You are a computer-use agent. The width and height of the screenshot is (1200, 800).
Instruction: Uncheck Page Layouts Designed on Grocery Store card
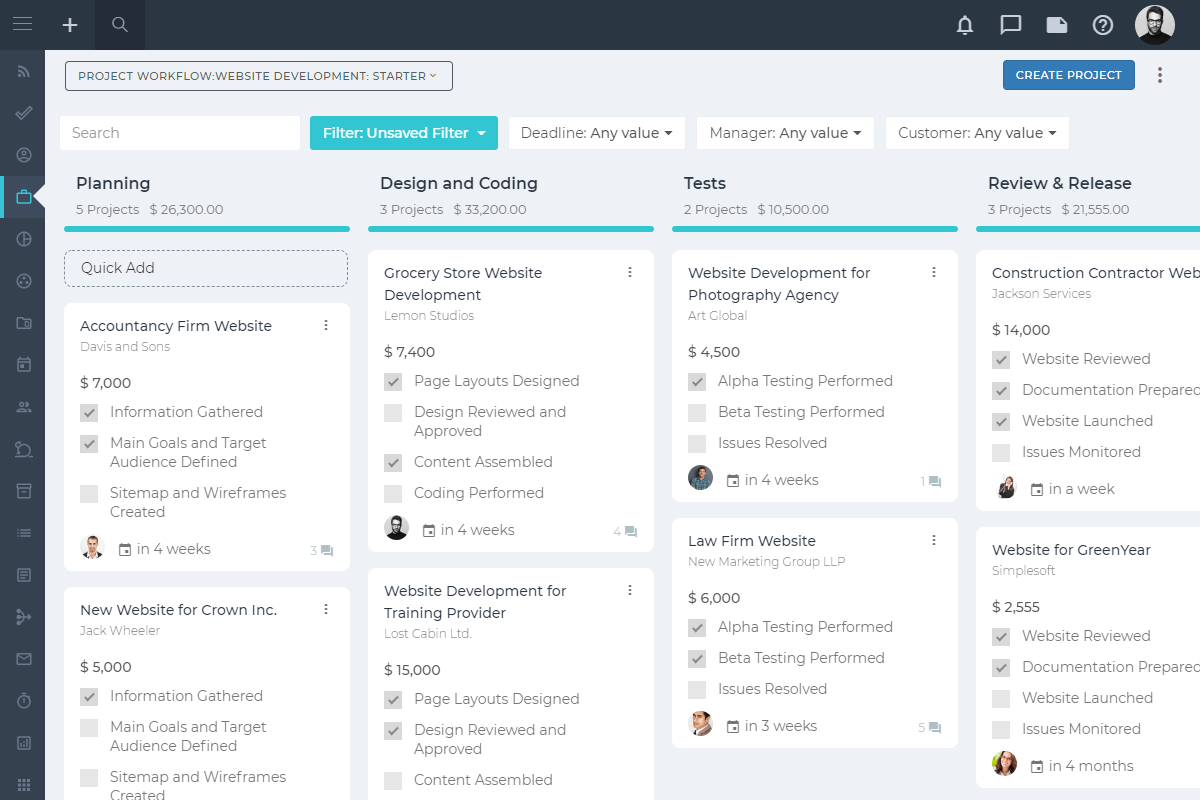(x=393, y=381)
